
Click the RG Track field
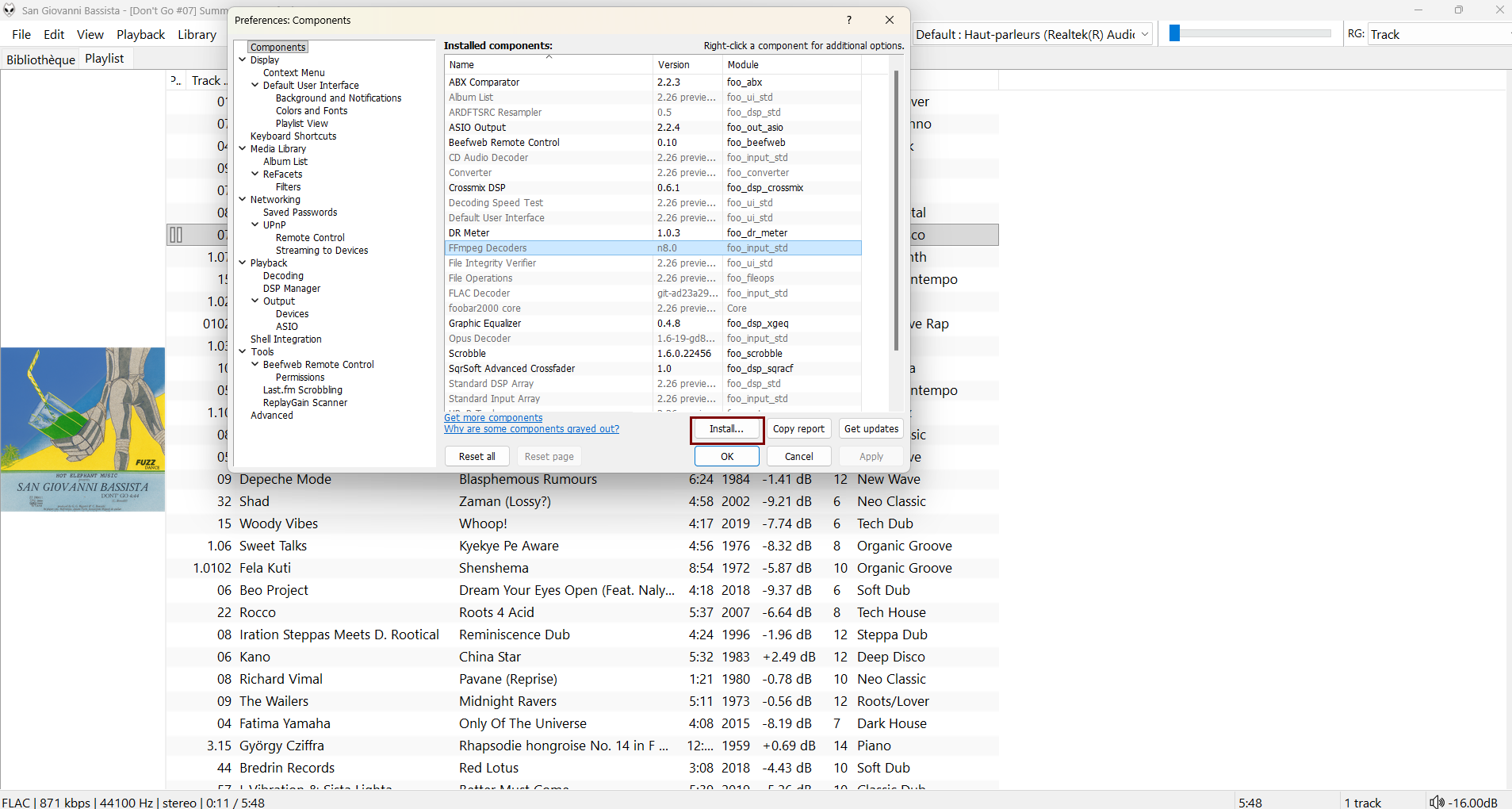1439,34
